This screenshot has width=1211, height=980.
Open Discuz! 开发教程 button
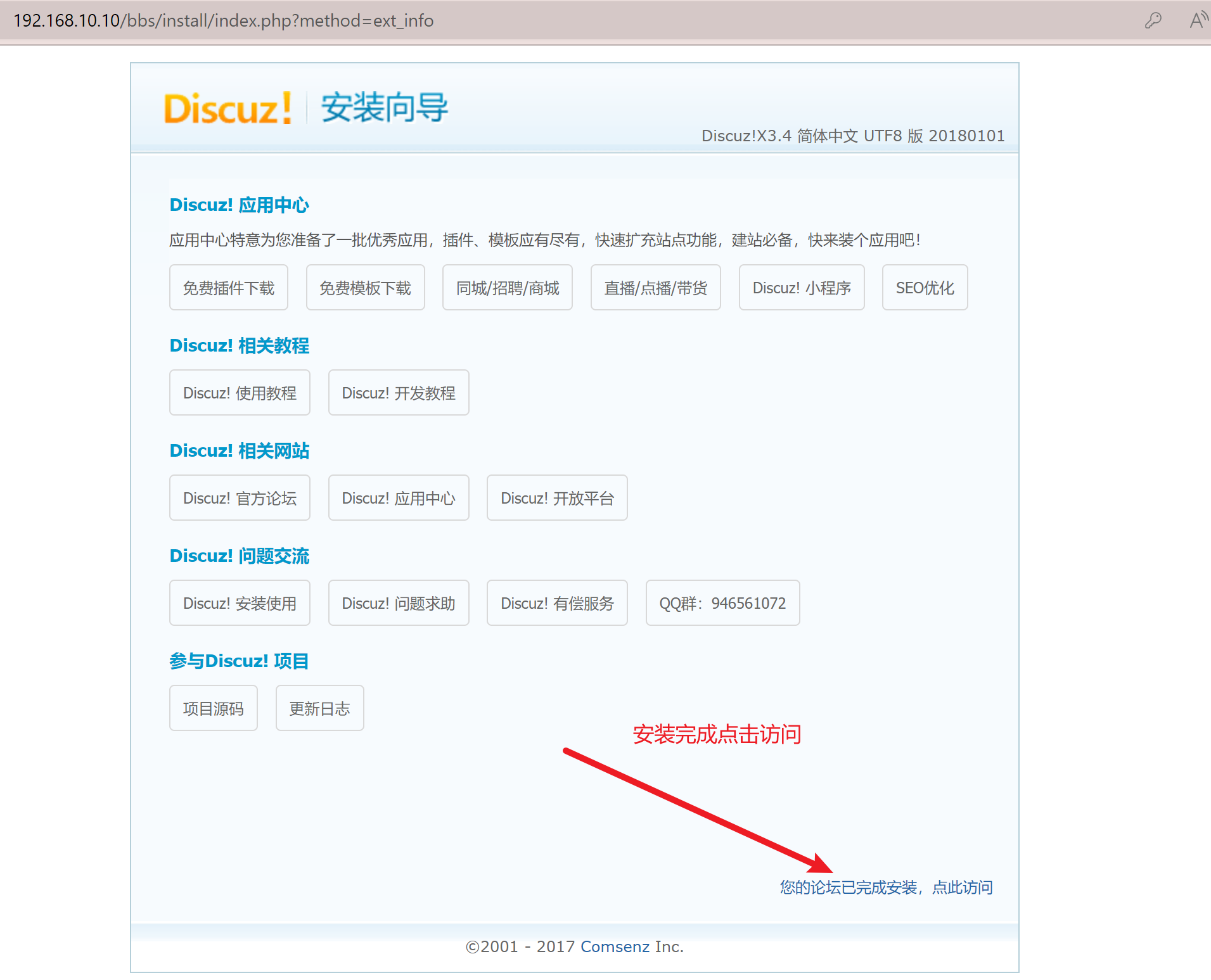(x=399, y=393)
